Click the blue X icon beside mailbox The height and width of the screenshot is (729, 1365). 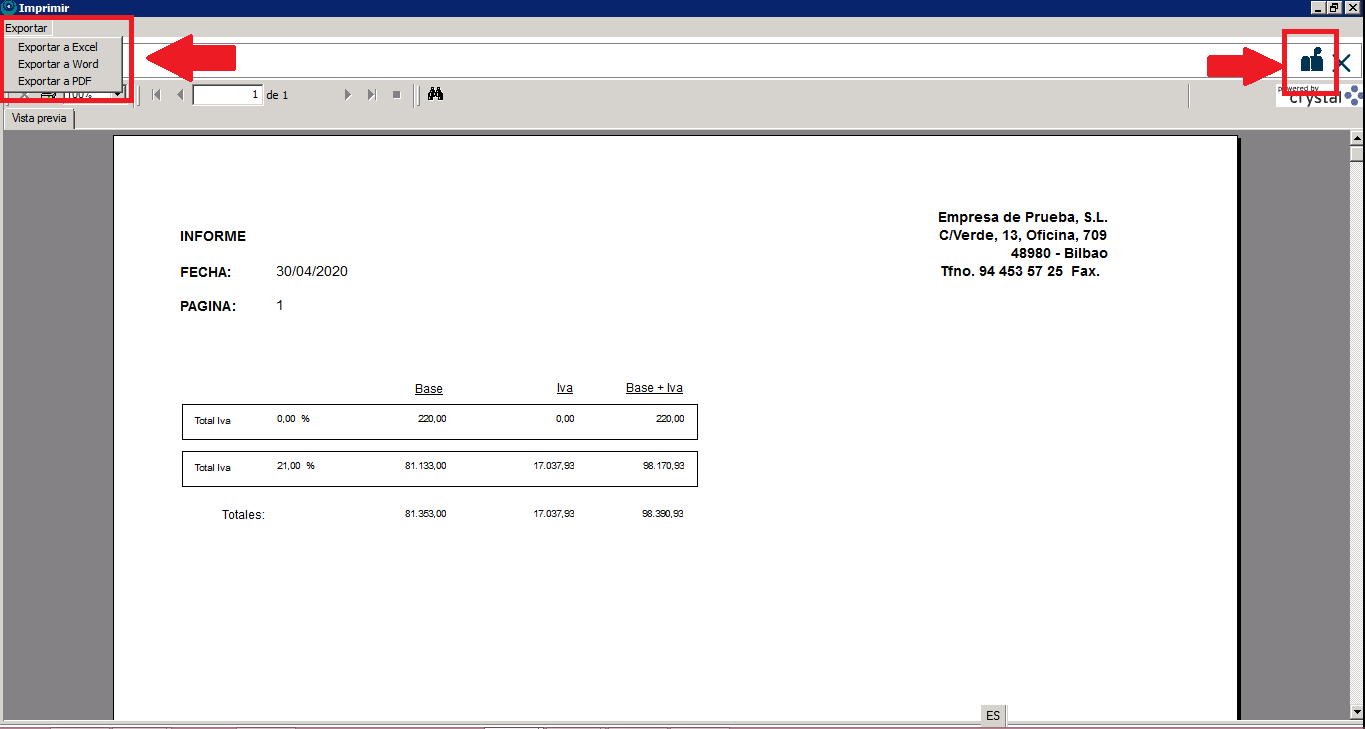[x=1343, y=64]
